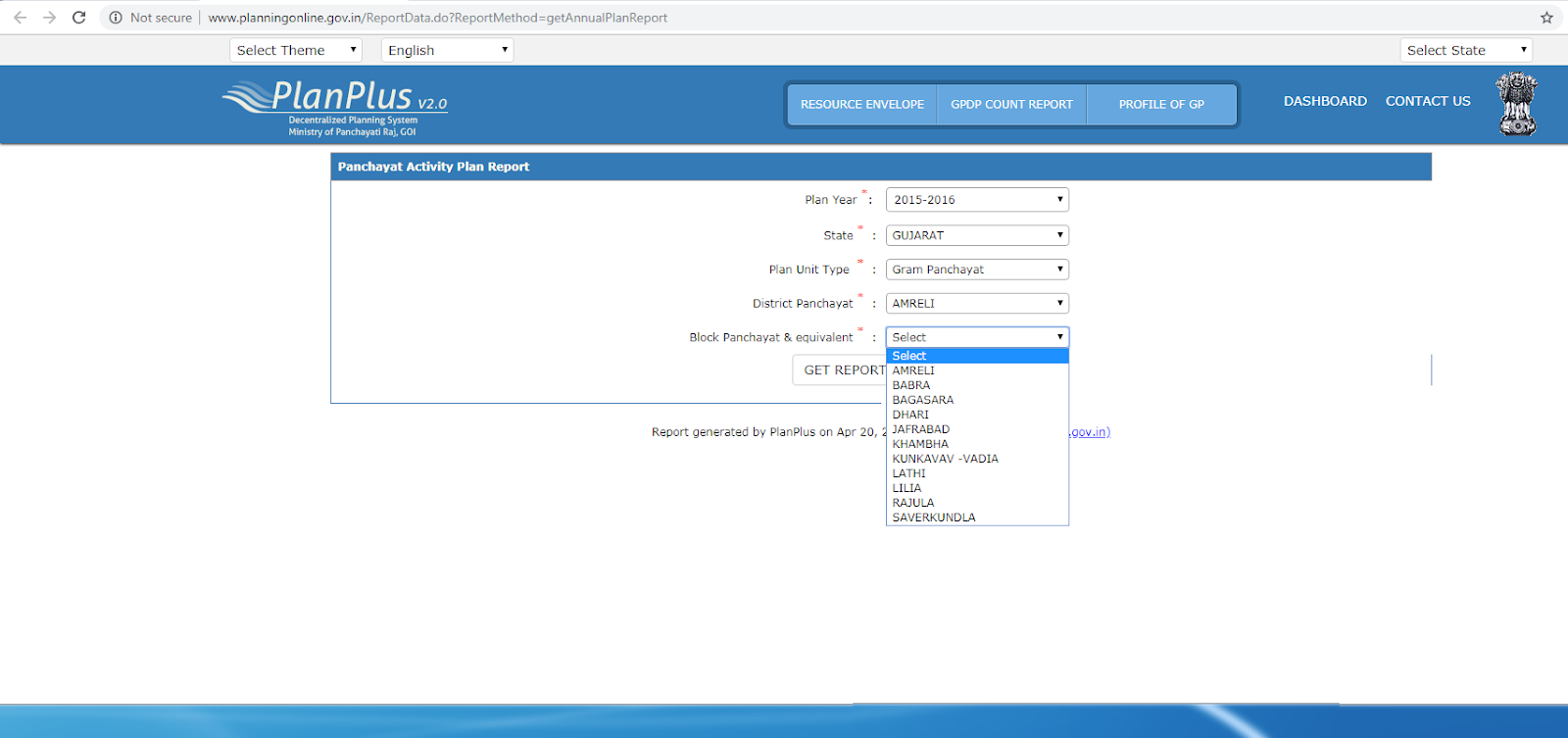Open Plan Unit Type Gram Panchayat dropdown
The image size is (1568, 738).
tap(977, 270)
